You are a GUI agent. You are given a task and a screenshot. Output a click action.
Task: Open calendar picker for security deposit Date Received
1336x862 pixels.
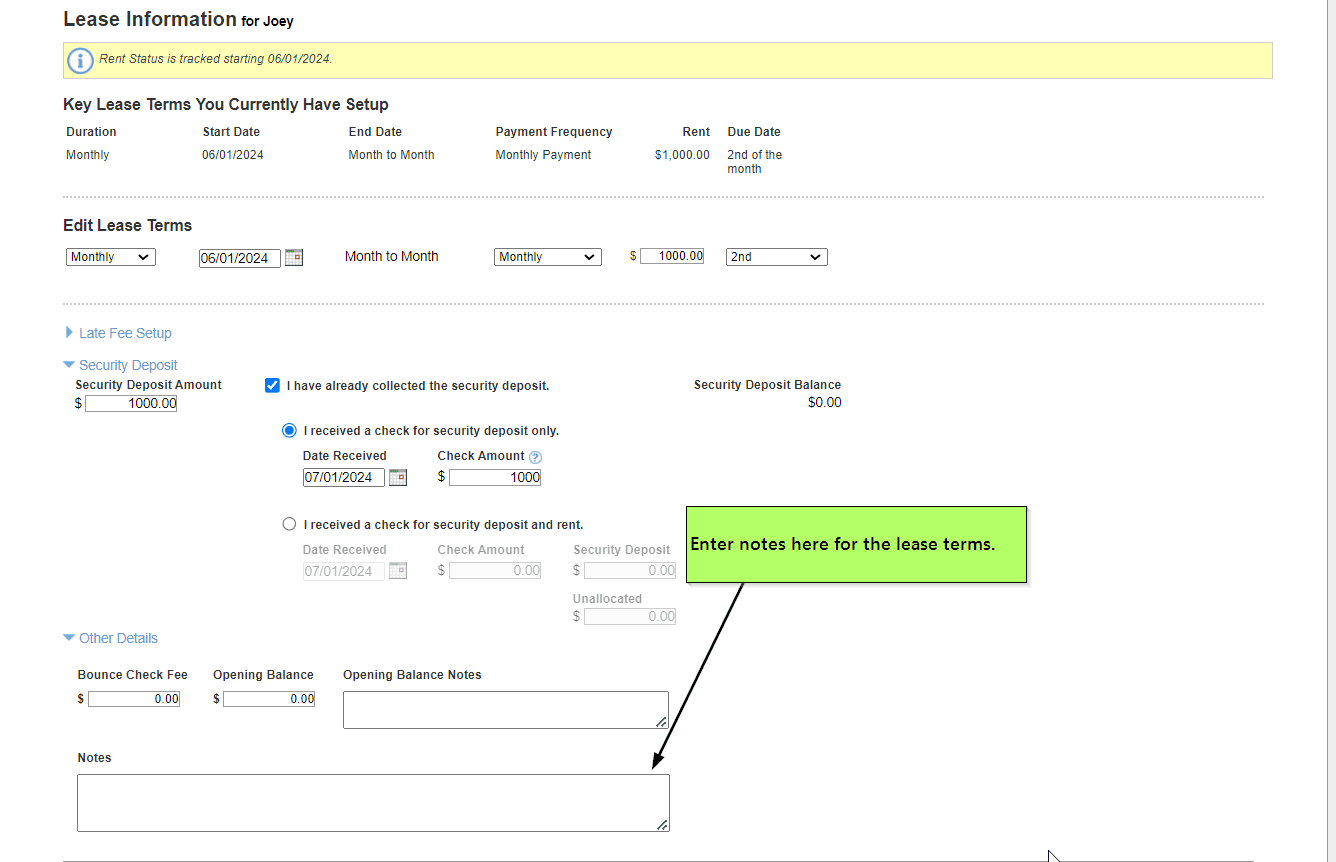(397, 477)
